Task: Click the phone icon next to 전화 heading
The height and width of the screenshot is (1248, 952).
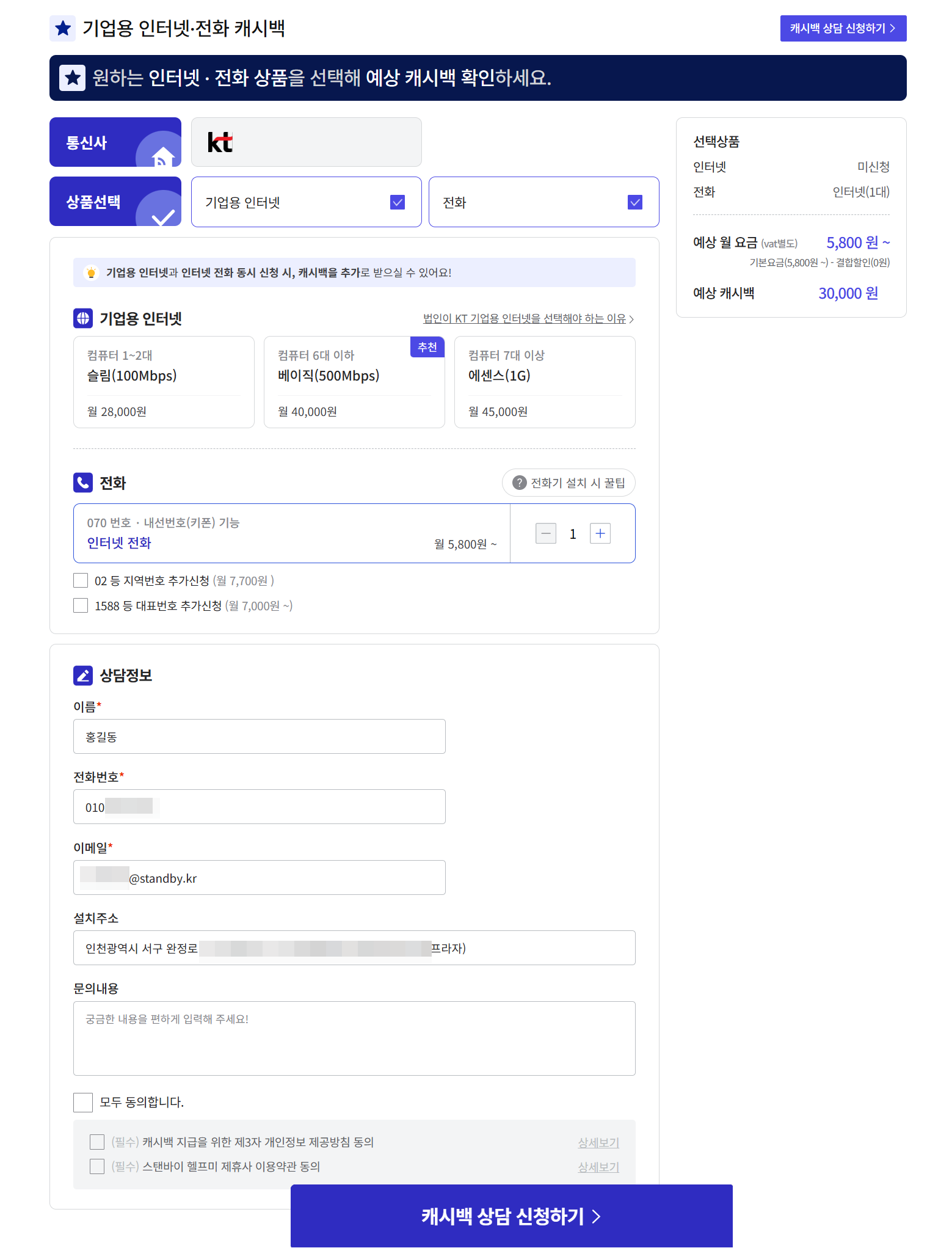Action: (x=83, y=483)
